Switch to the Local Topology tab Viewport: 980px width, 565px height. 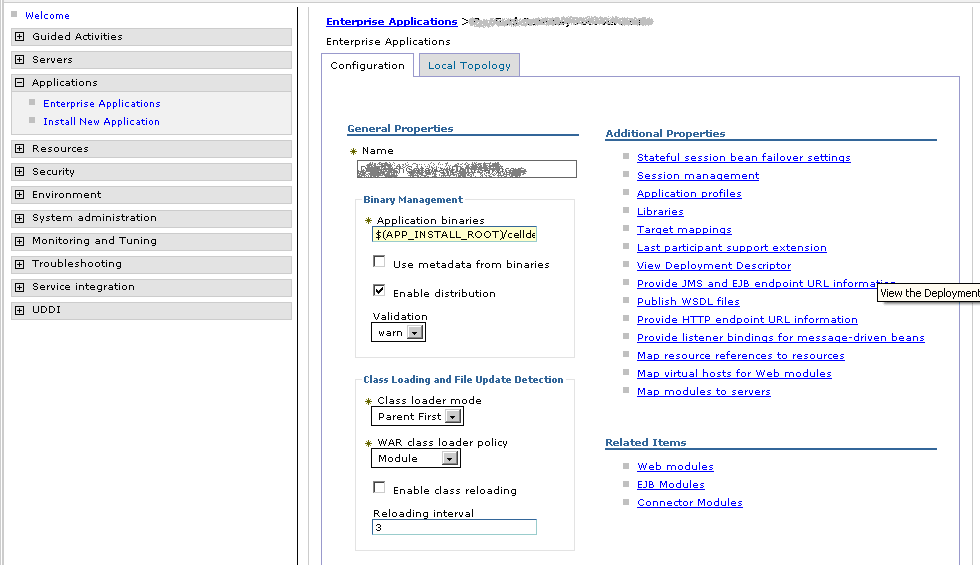pyautogui.click(x=469, y=66)
